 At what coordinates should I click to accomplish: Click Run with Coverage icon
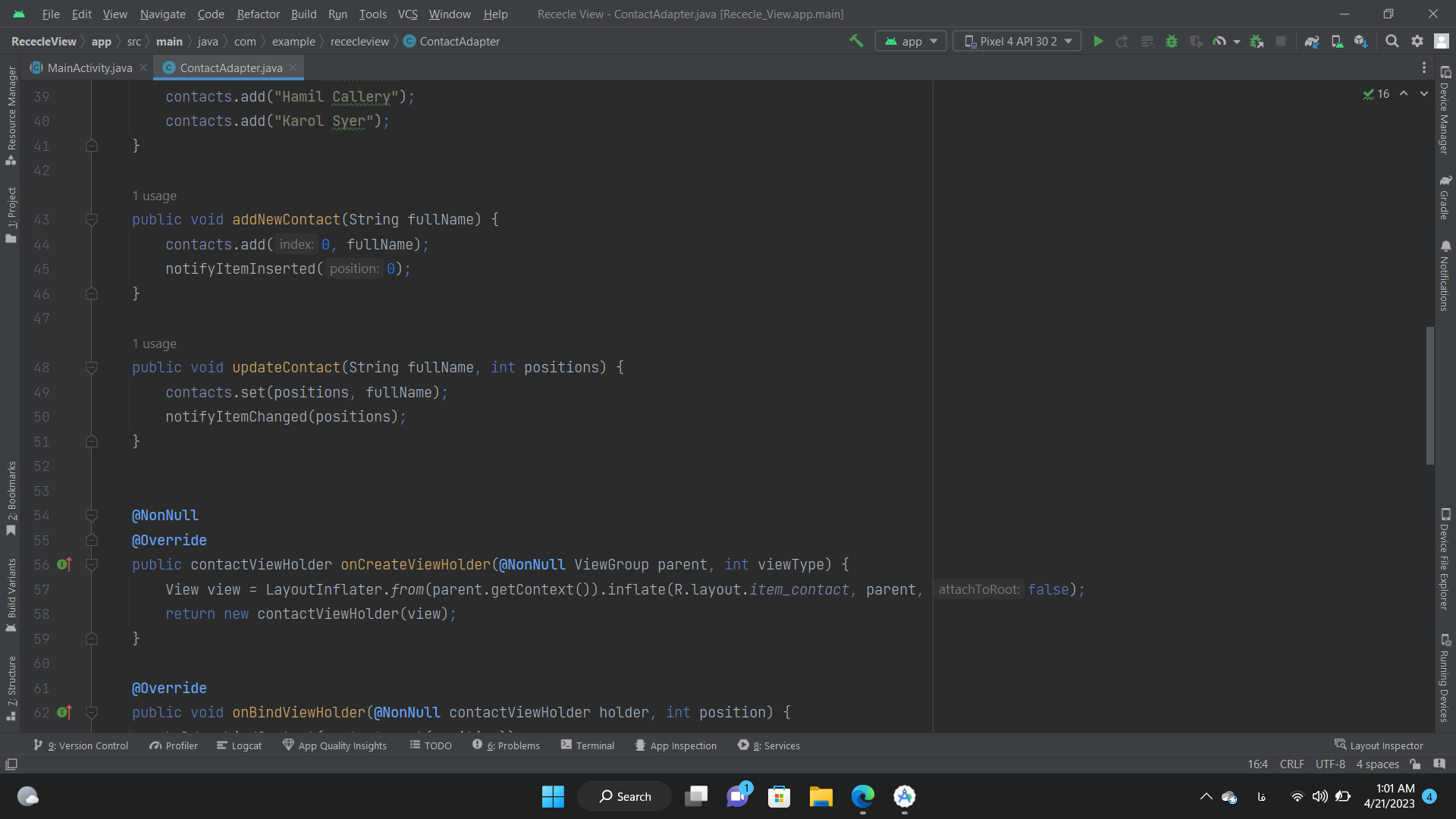pos(1196,41)
